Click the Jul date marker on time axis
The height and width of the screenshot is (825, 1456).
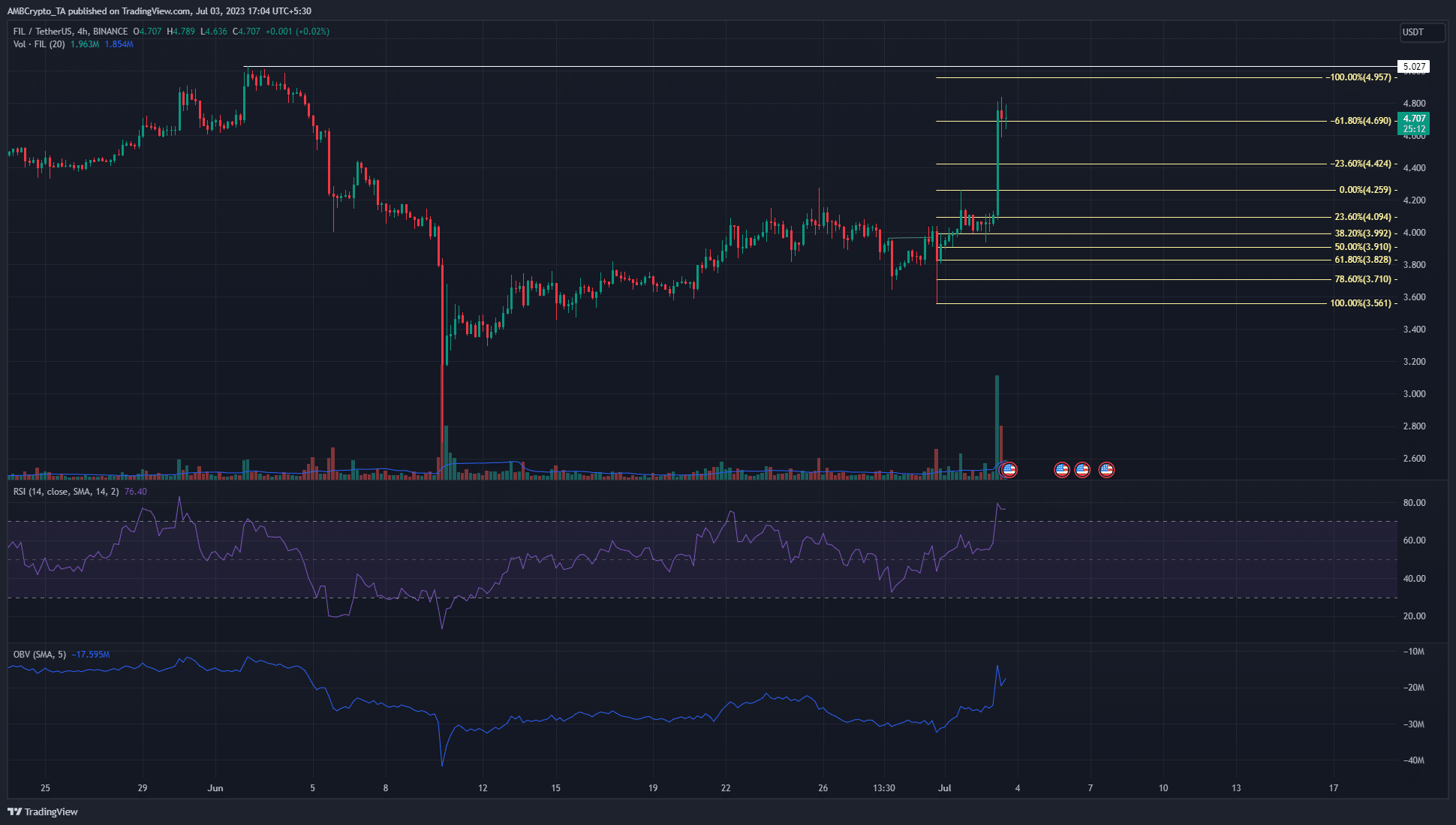[x=945, y=788]
